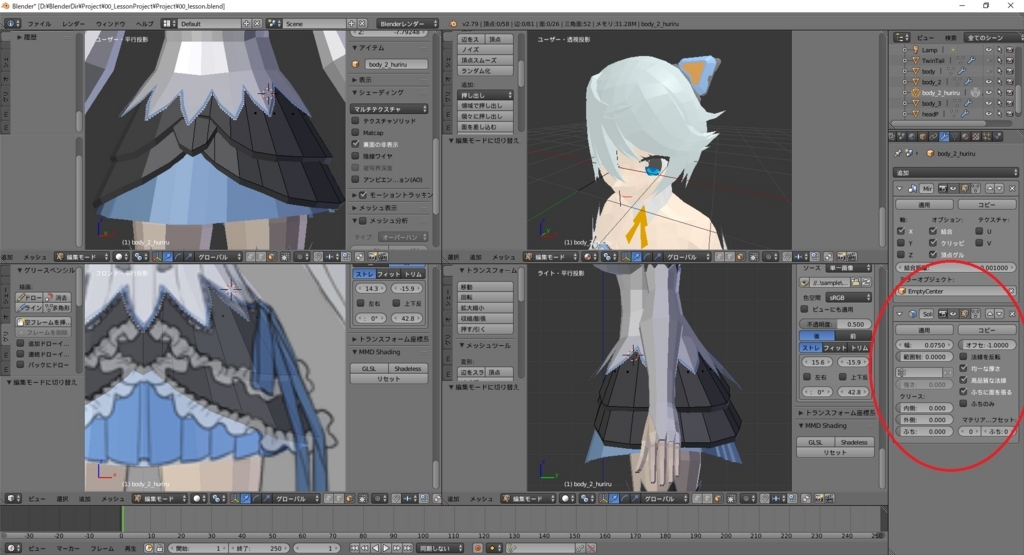Move the Mirror modifier down
This screenshot has height=555, width=1024.
point(999,188)
